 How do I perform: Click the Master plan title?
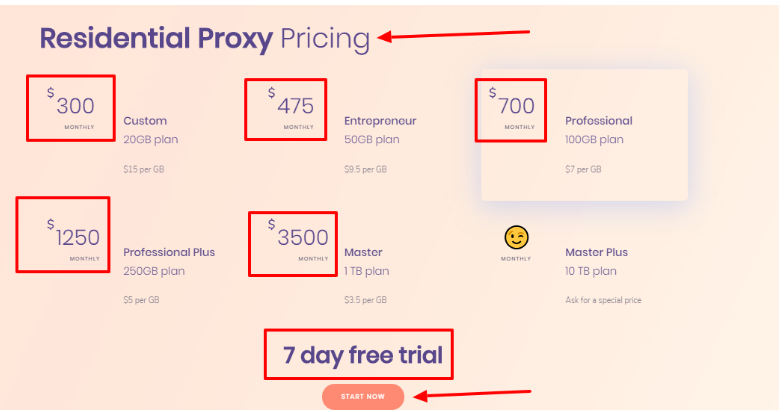pyautogui.click(x=363, y=252)
